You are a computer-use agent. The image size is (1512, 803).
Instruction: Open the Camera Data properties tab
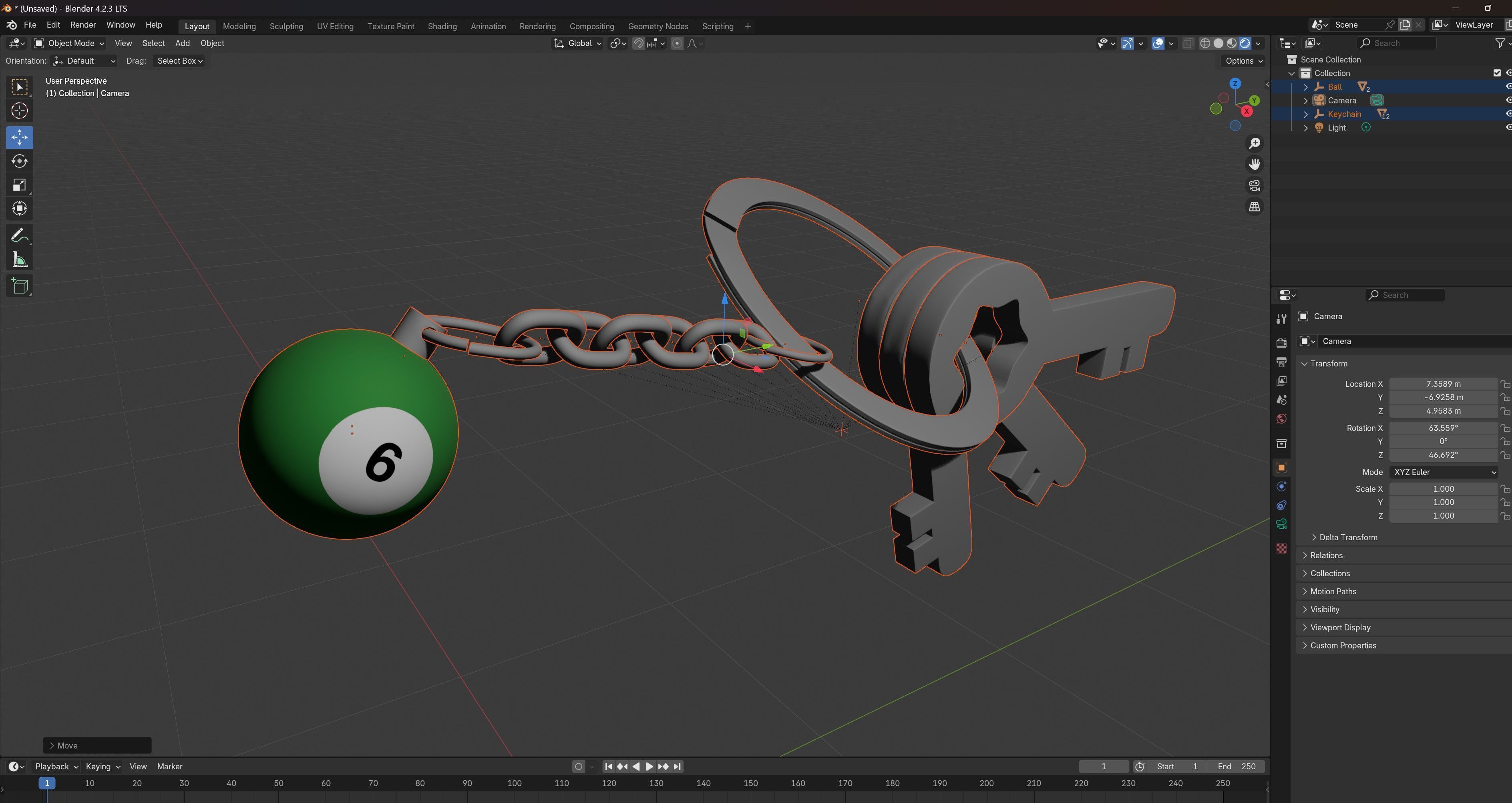tap(1281, 524)
